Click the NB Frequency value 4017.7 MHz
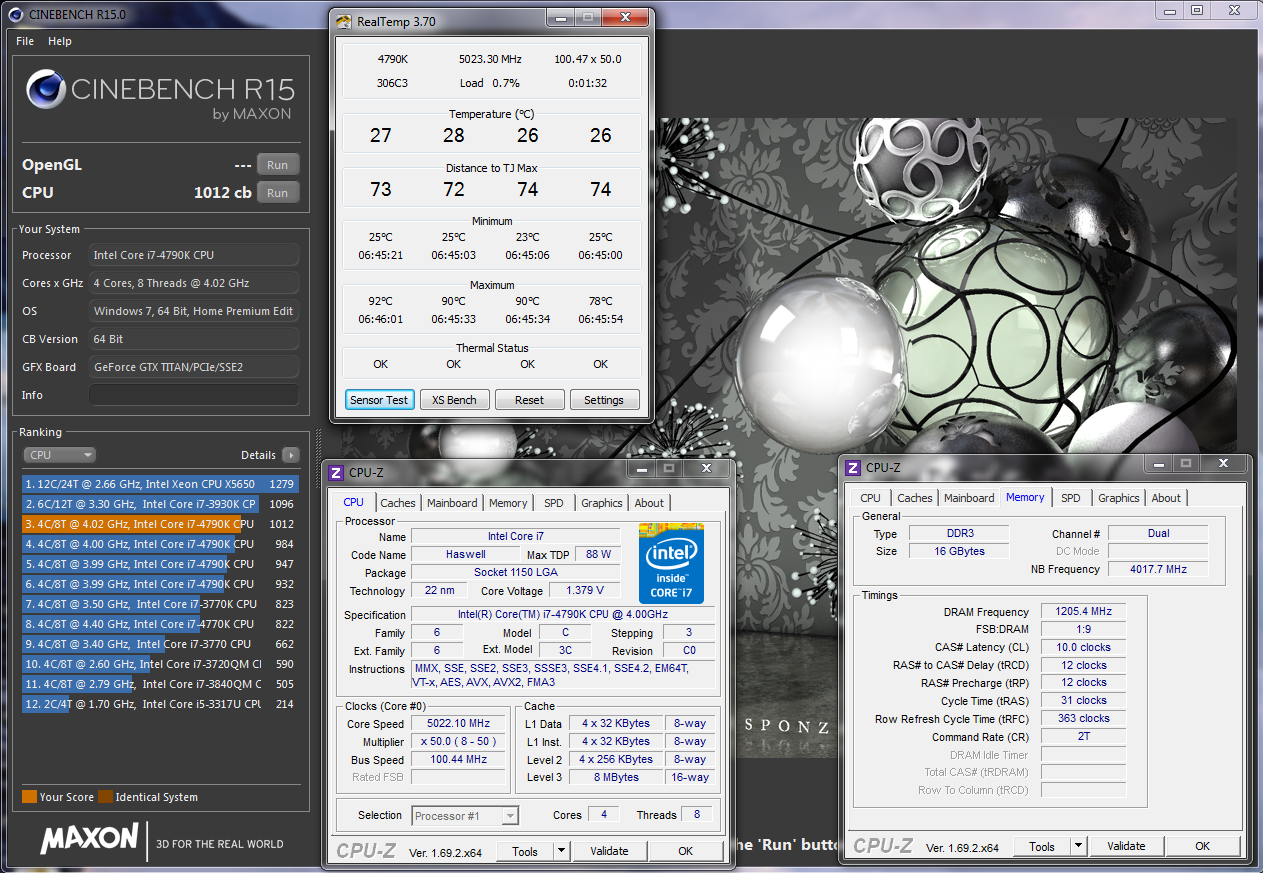 coord(1157,569)
